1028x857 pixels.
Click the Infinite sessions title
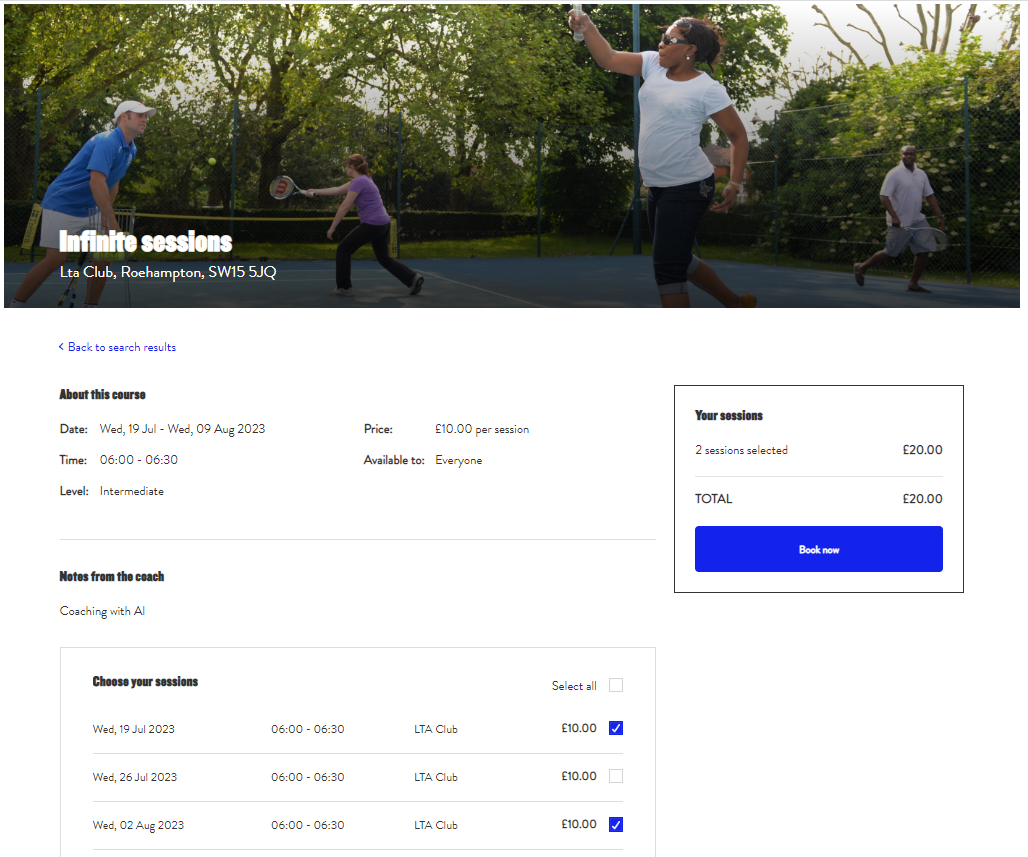(146, 242)
